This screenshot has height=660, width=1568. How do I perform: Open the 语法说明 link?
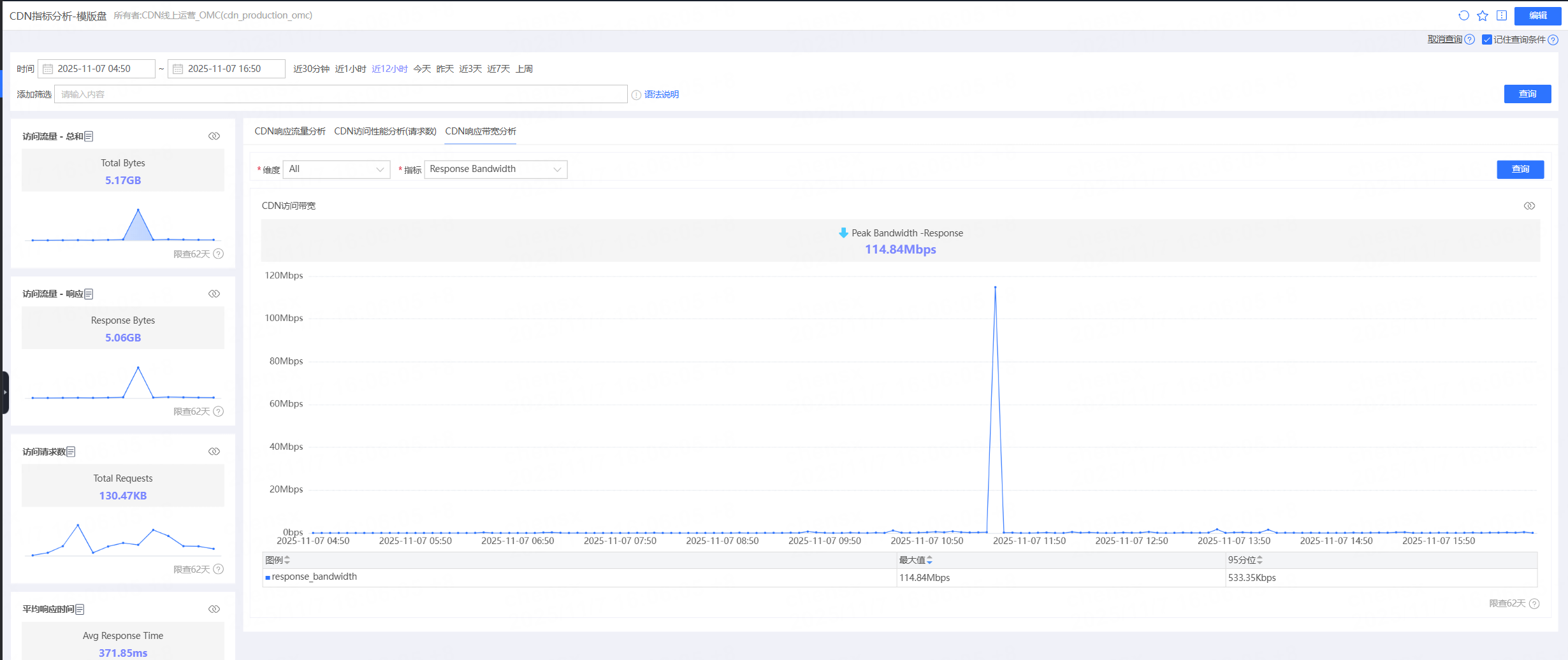point(661,94)
